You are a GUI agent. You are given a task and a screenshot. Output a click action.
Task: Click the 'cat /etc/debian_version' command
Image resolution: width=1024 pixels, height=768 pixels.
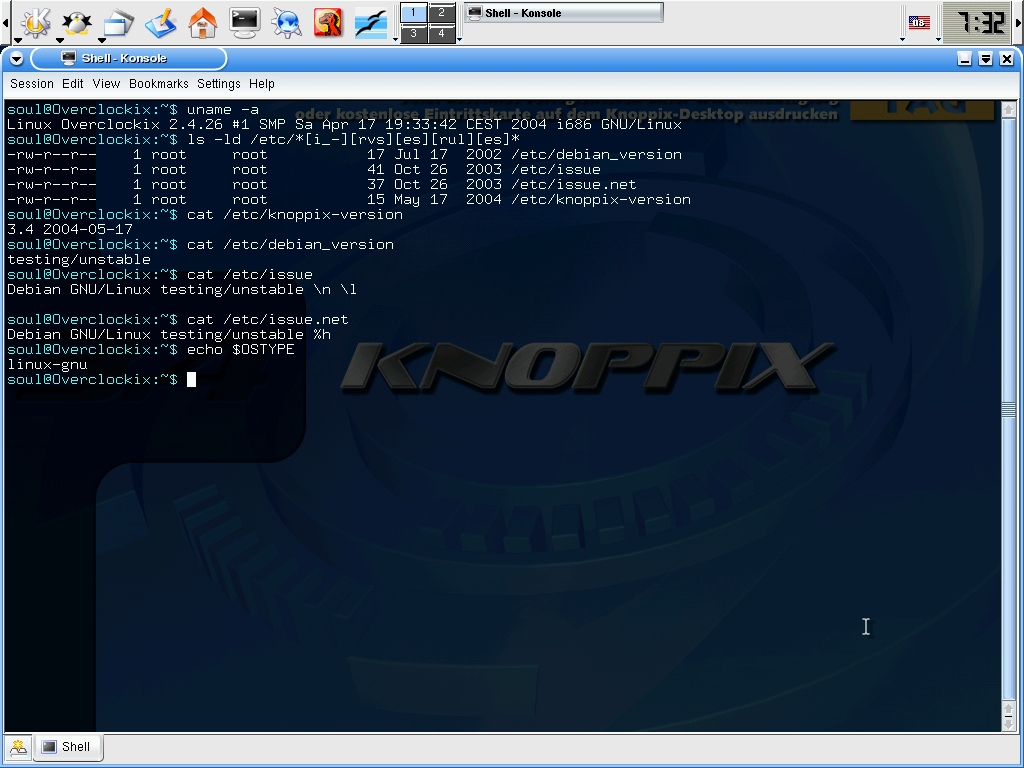[291, 244]
